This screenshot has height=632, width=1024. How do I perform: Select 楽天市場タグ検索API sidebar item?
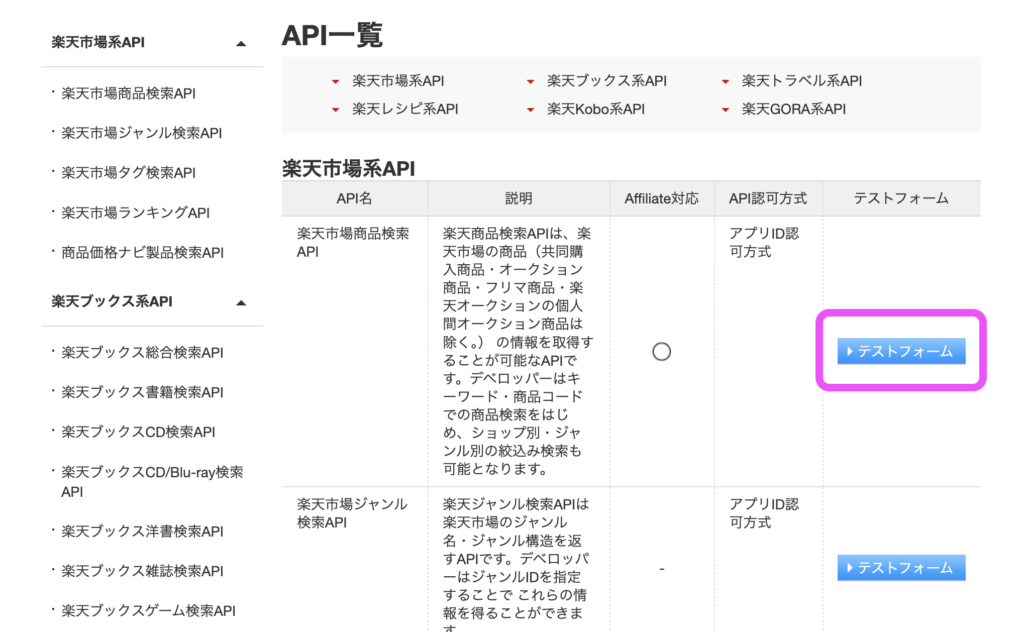tap(128, 173)
